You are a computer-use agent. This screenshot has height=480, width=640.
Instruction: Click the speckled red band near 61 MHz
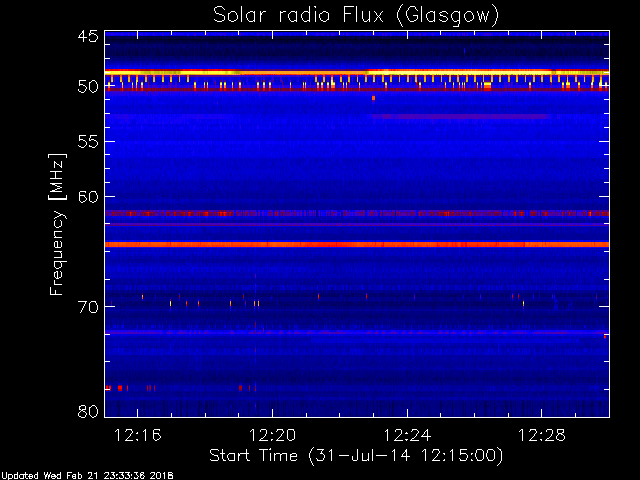[357, 213]
